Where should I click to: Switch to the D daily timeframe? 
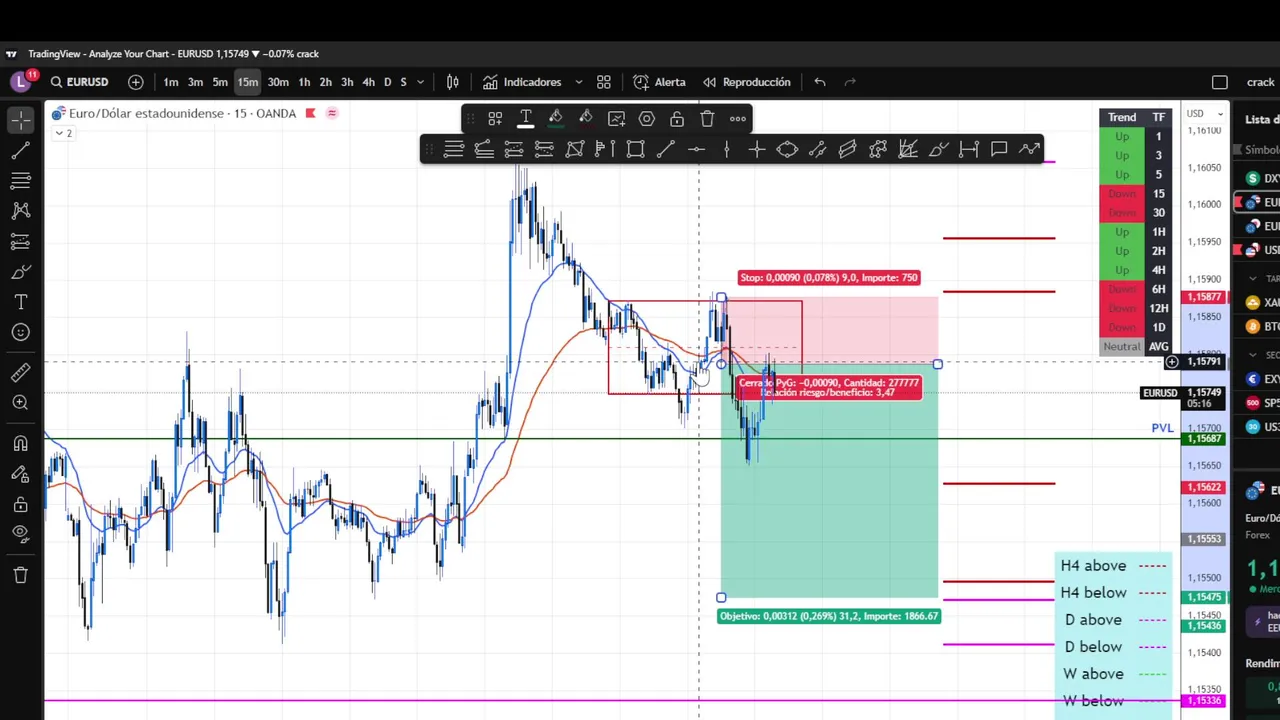pyautogui.click(x=388, y=82)
